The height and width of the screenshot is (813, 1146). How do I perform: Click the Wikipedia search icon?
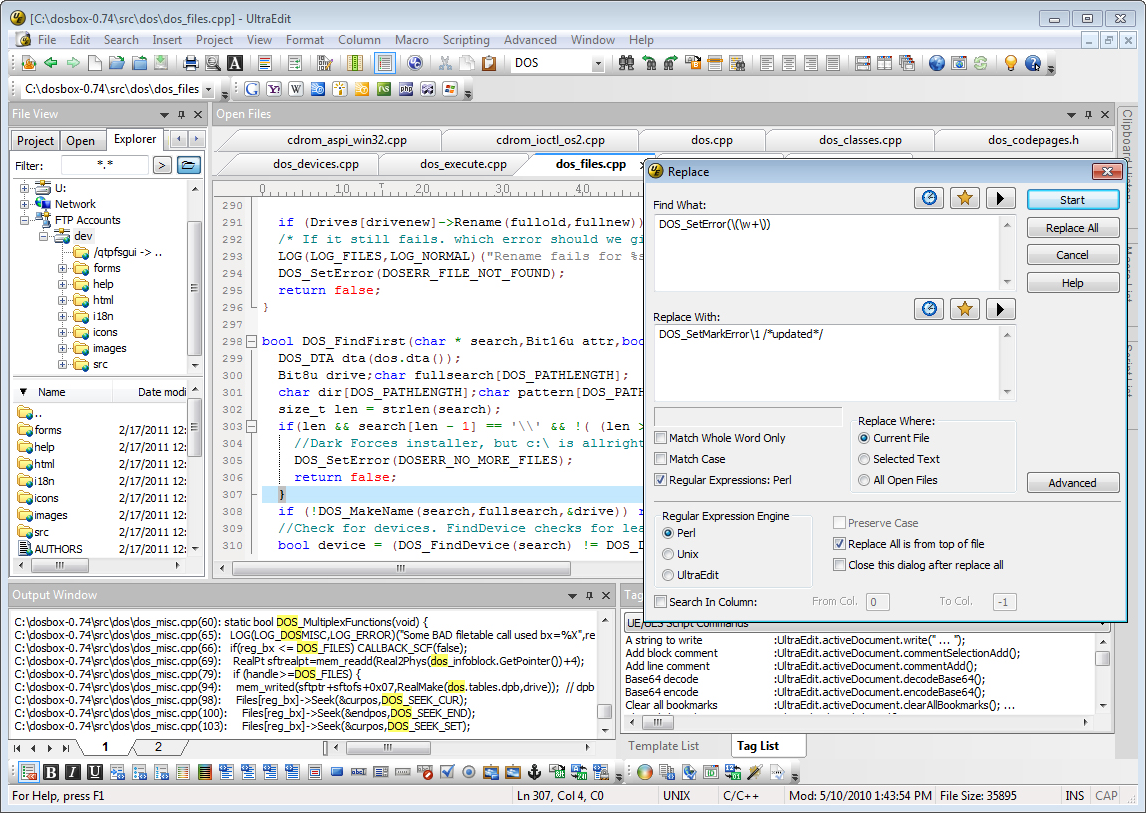[296, 89]
